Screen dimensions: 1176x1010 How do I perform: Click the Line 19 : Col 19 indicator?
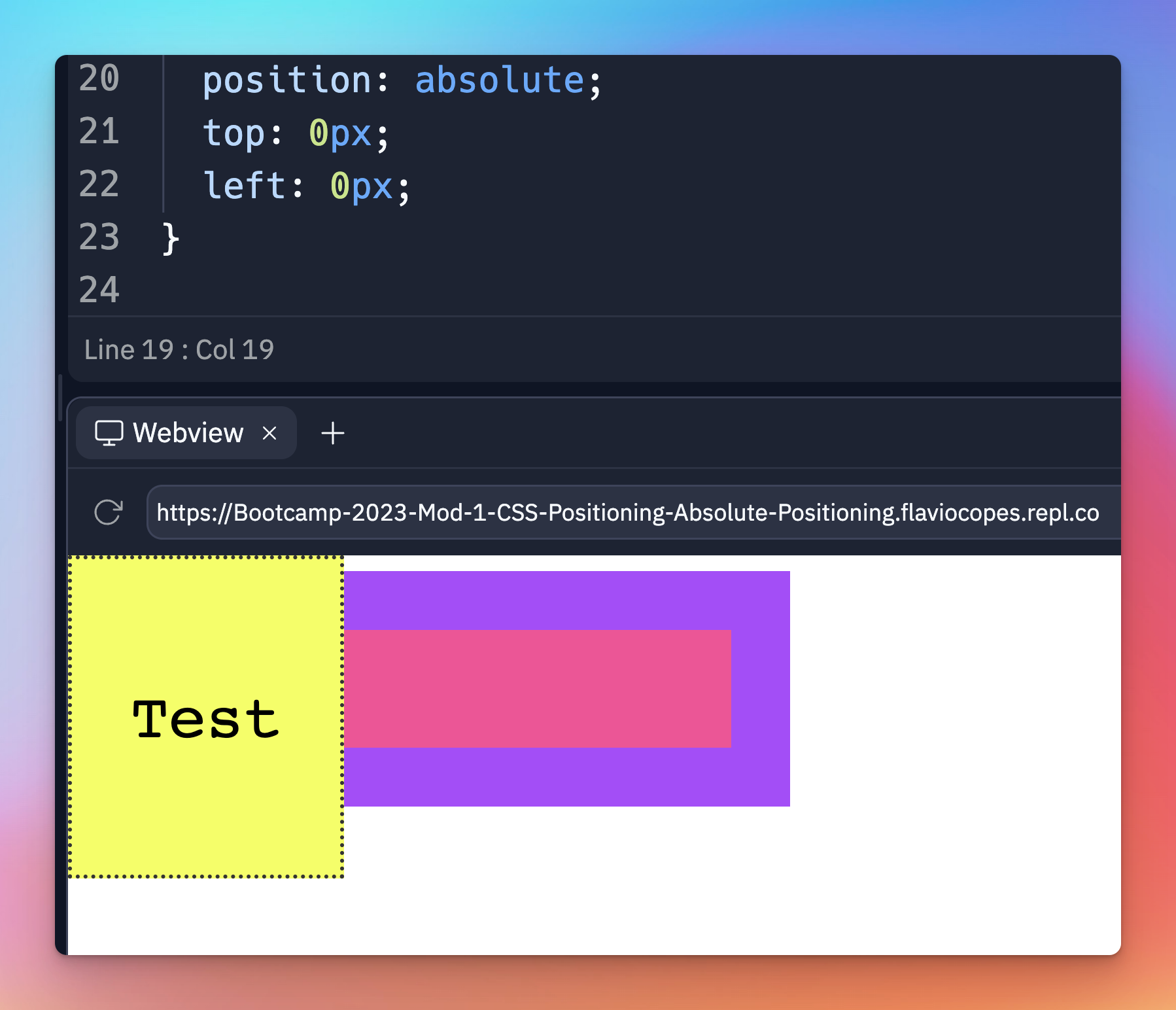(x=179, y=350)
